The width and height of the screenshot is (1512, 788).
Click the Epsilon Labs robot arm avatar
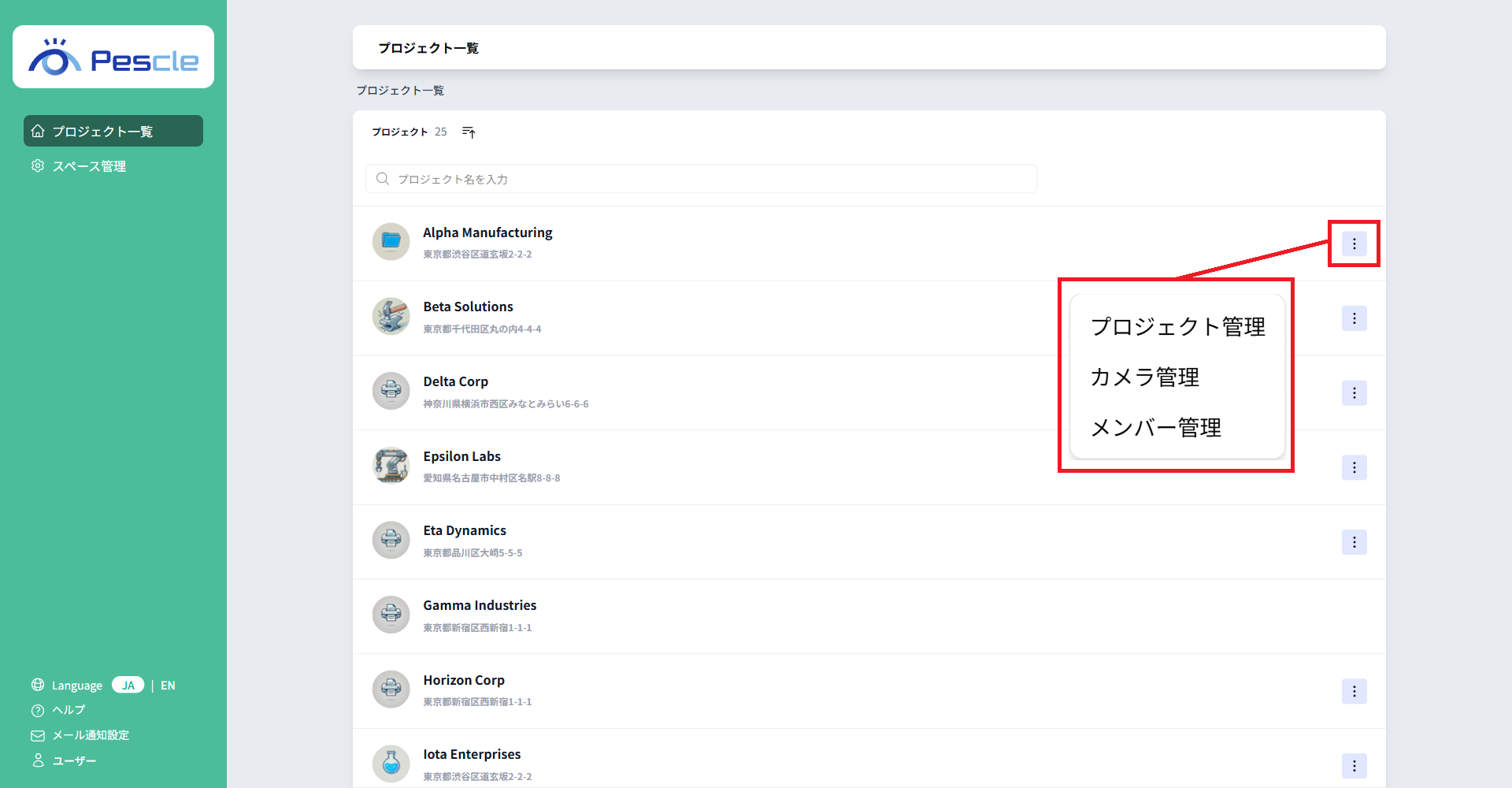click(x=391, y=466)
